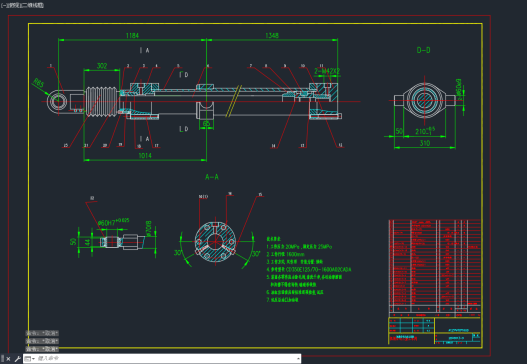Open command line customize wrench menu
527x364 pixels.
pyautogui.click(x=17, y=359)
